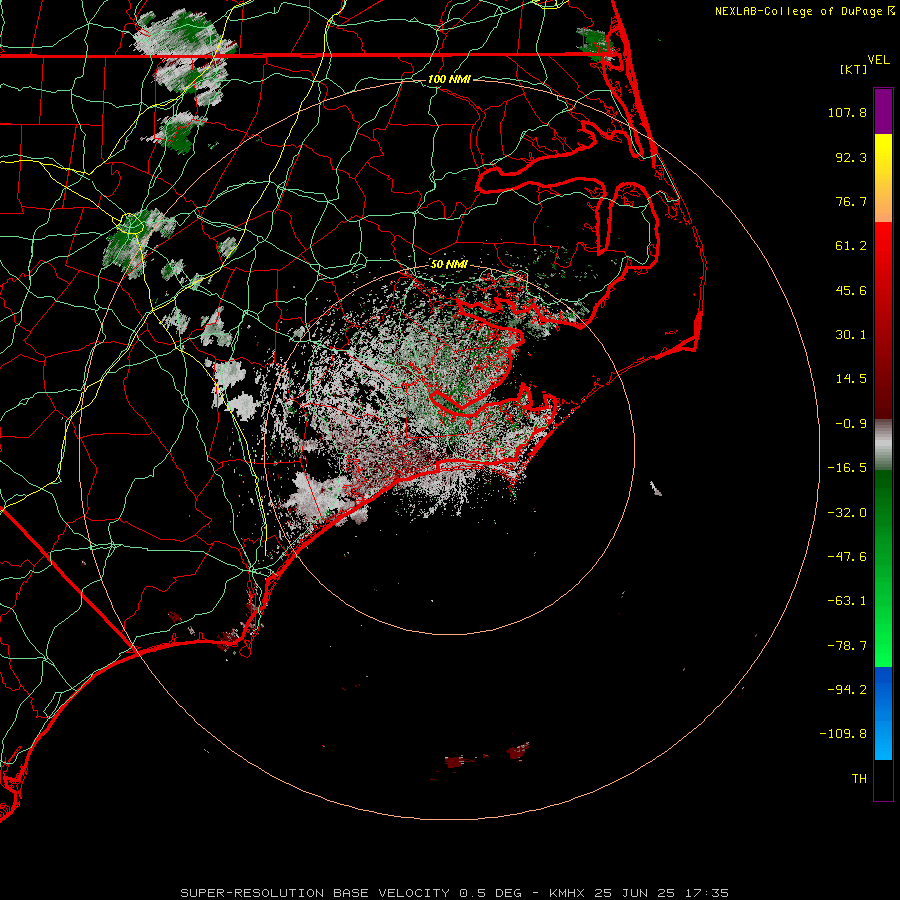Click the VEL label above the color scale
Viewport: 900px width, 900px height.
[878, 60]
